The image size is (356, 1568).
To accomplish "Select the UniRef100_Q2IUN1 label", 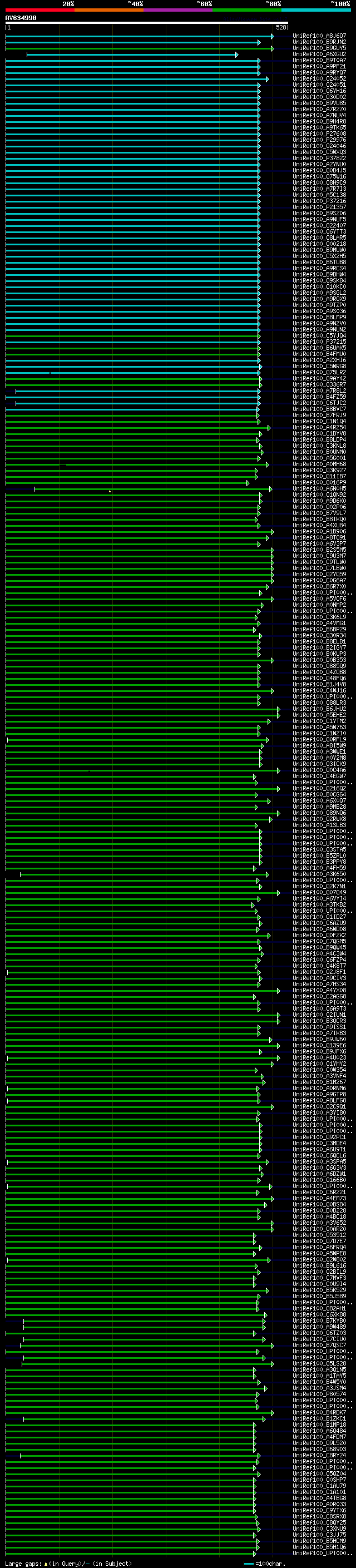I will click(319, 1015).
